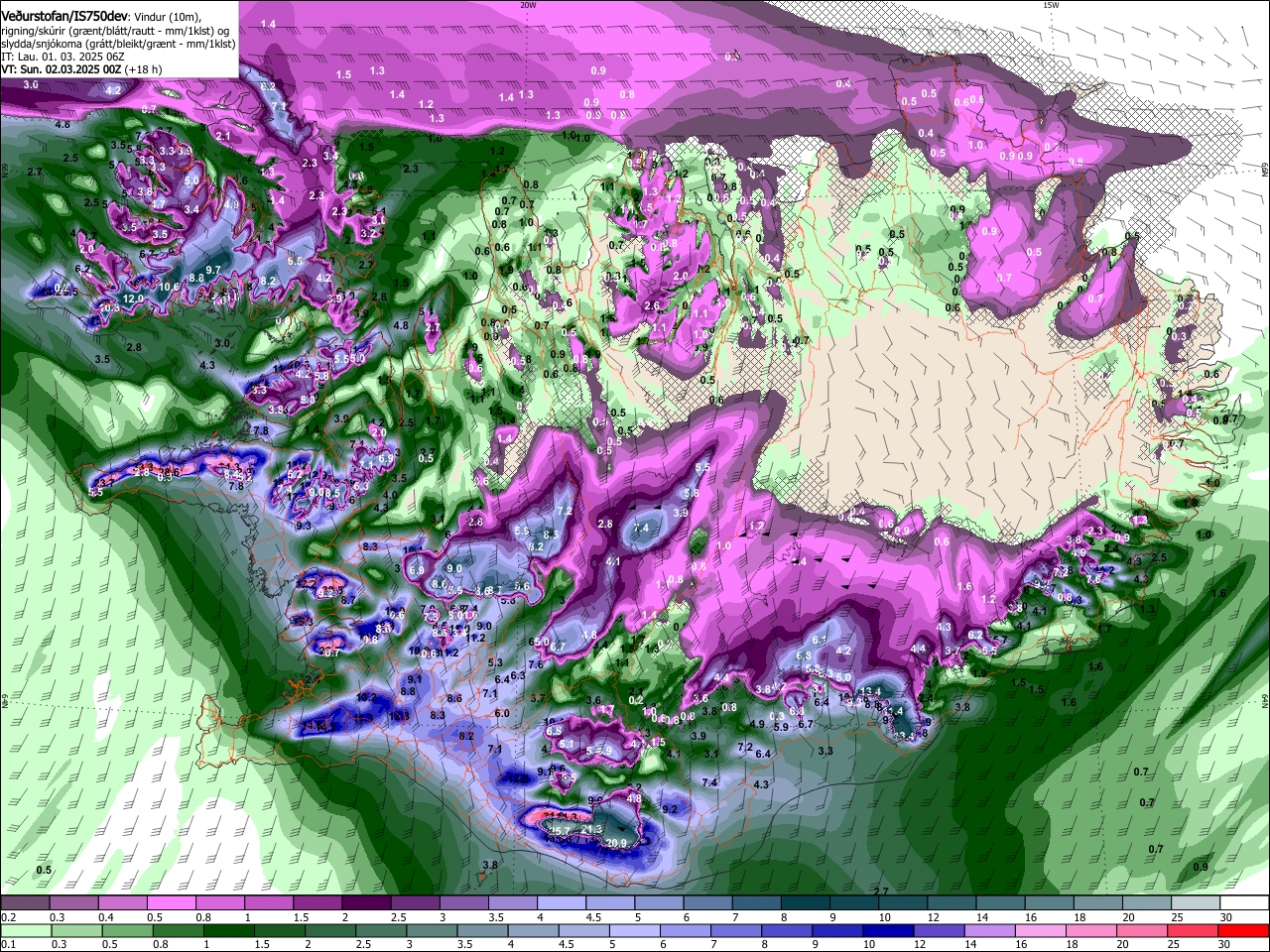This screenshot has width=1270, height=952.
Task: Pick the 20–25 swatch in upper legend
Action: [1145, 903]
